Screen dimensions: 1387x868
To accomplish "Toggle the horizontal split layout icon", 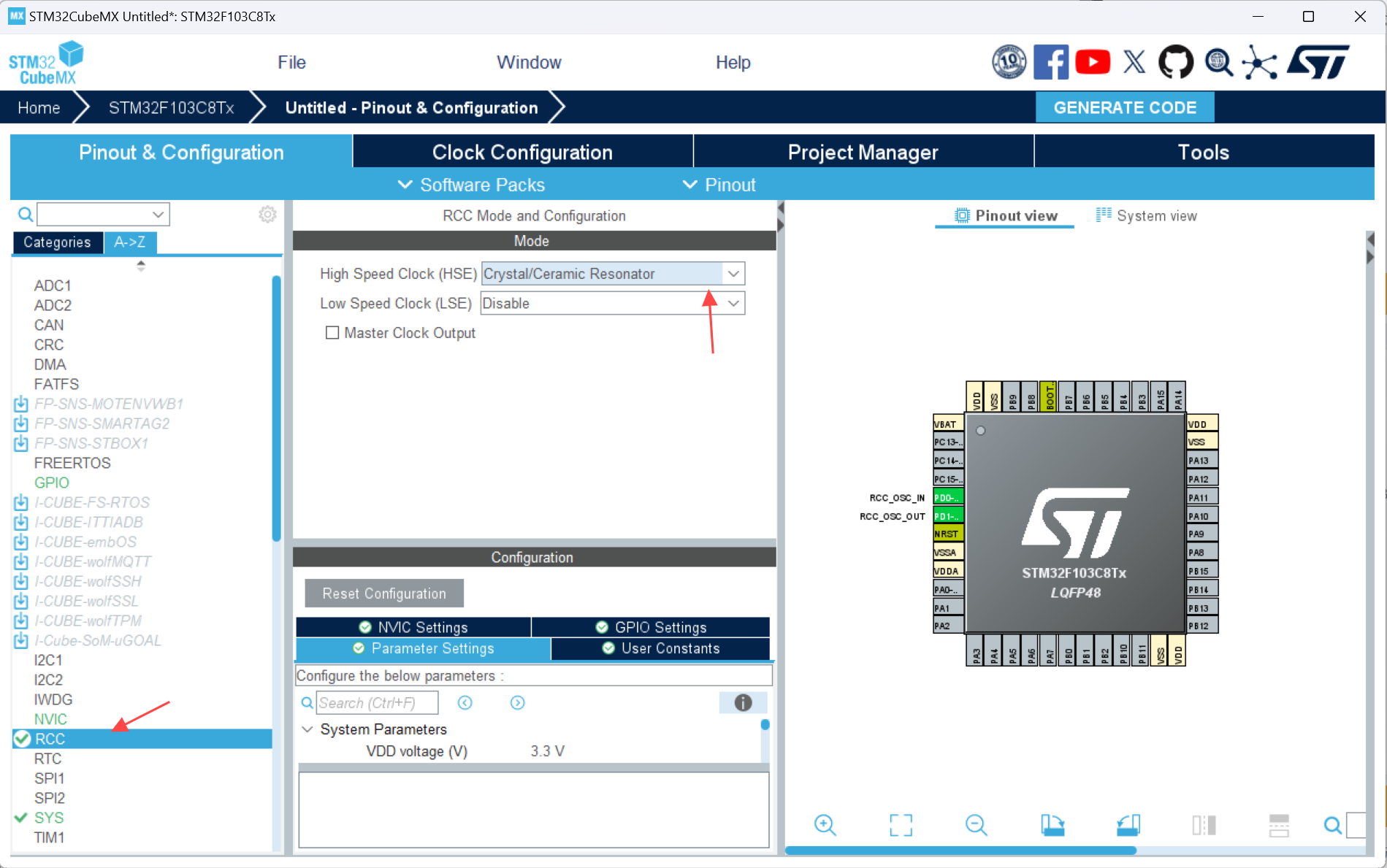I will click(x=1279, y=825).
